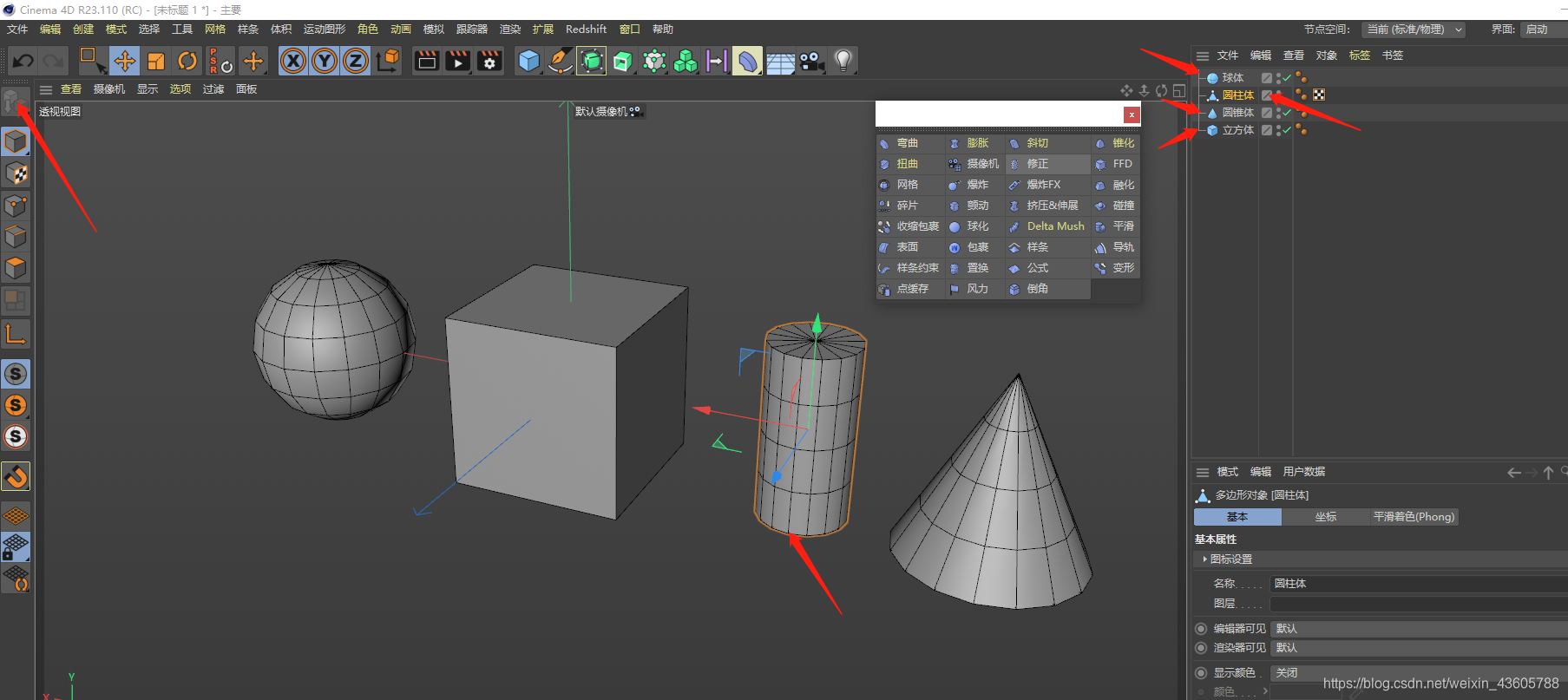1568x700 pixels.
Task: Choose the FFD deformer
Action: [1115, 164]
